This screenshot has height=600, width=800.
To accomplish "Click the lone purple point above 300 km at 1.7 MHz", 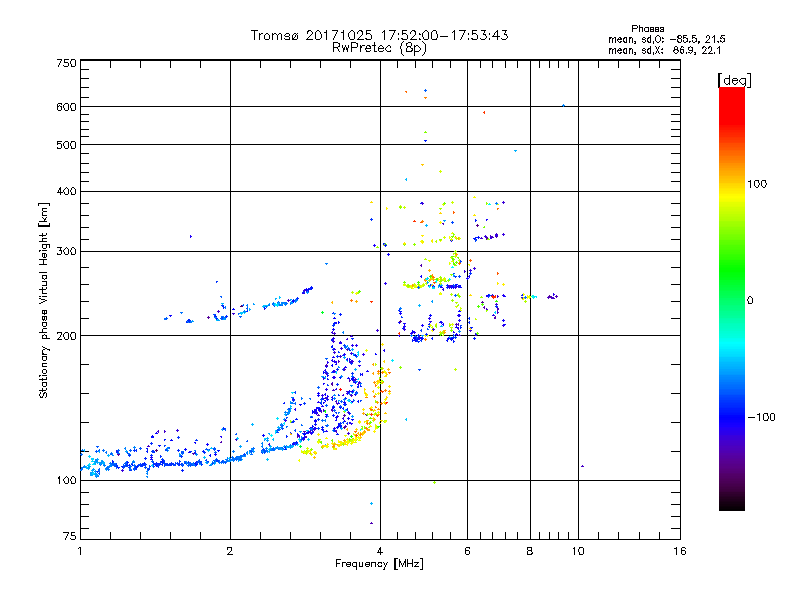I will [x=191, y=236].
